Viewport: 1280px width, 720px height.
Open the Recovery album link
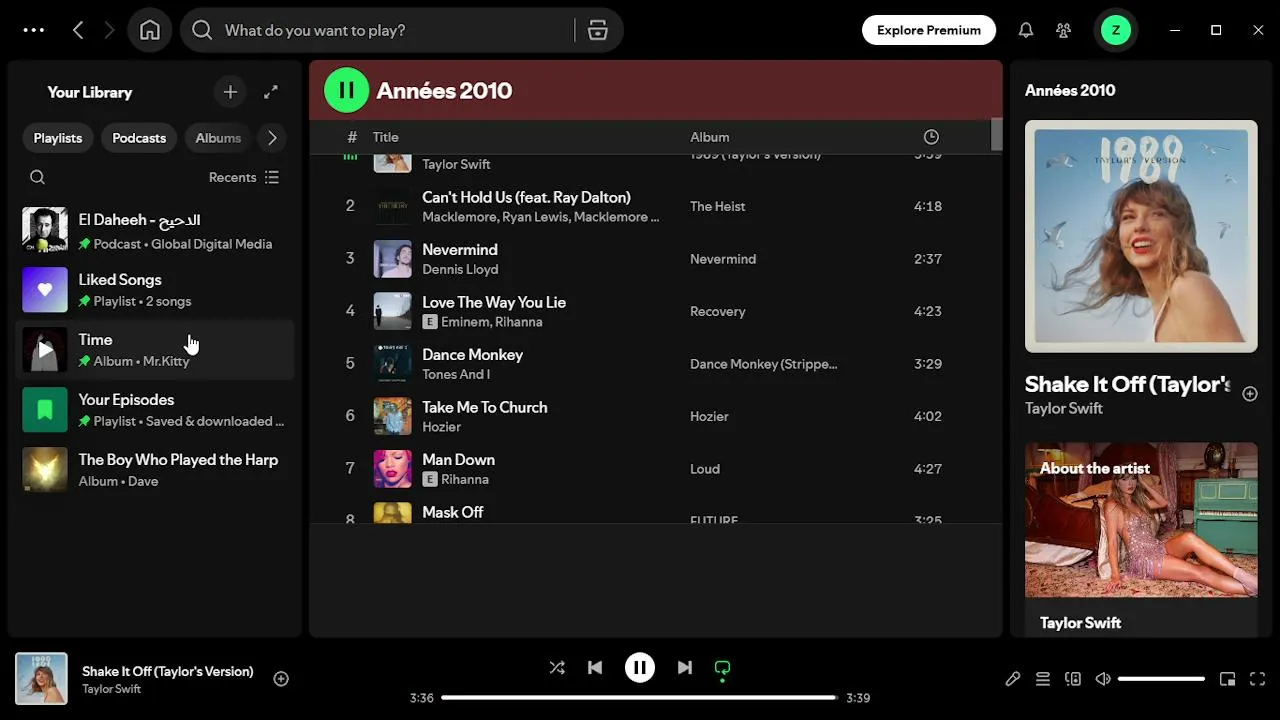point(718,311)
